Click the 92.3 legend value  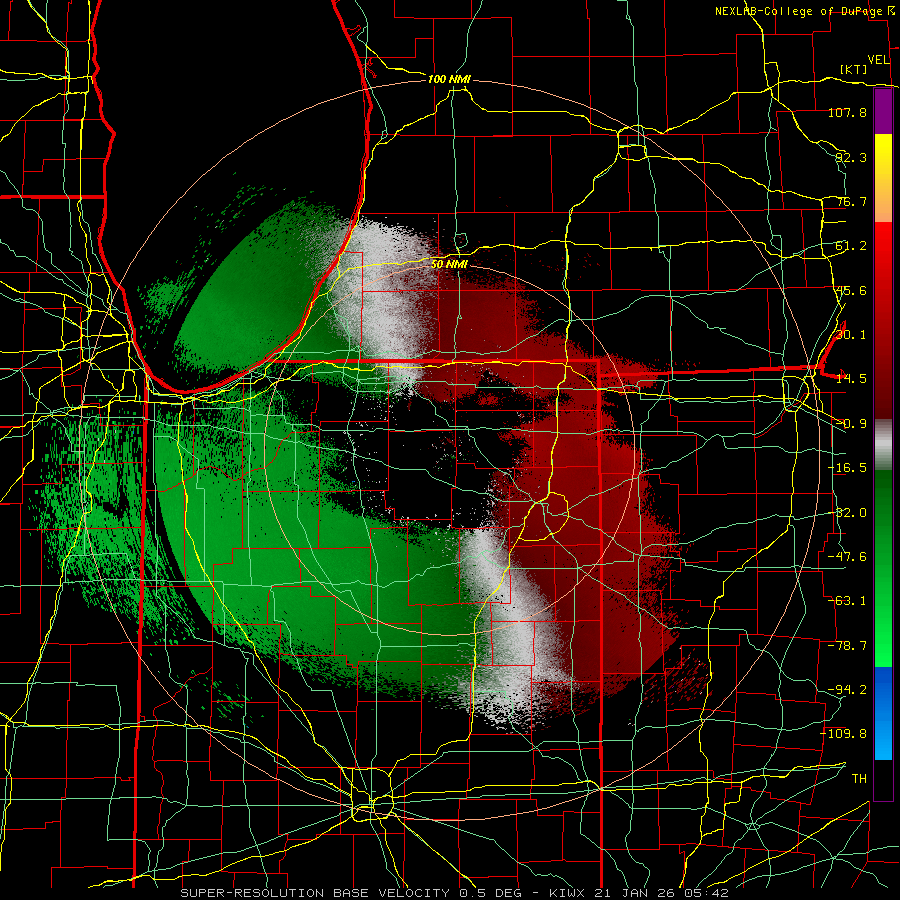click(851, 157)
